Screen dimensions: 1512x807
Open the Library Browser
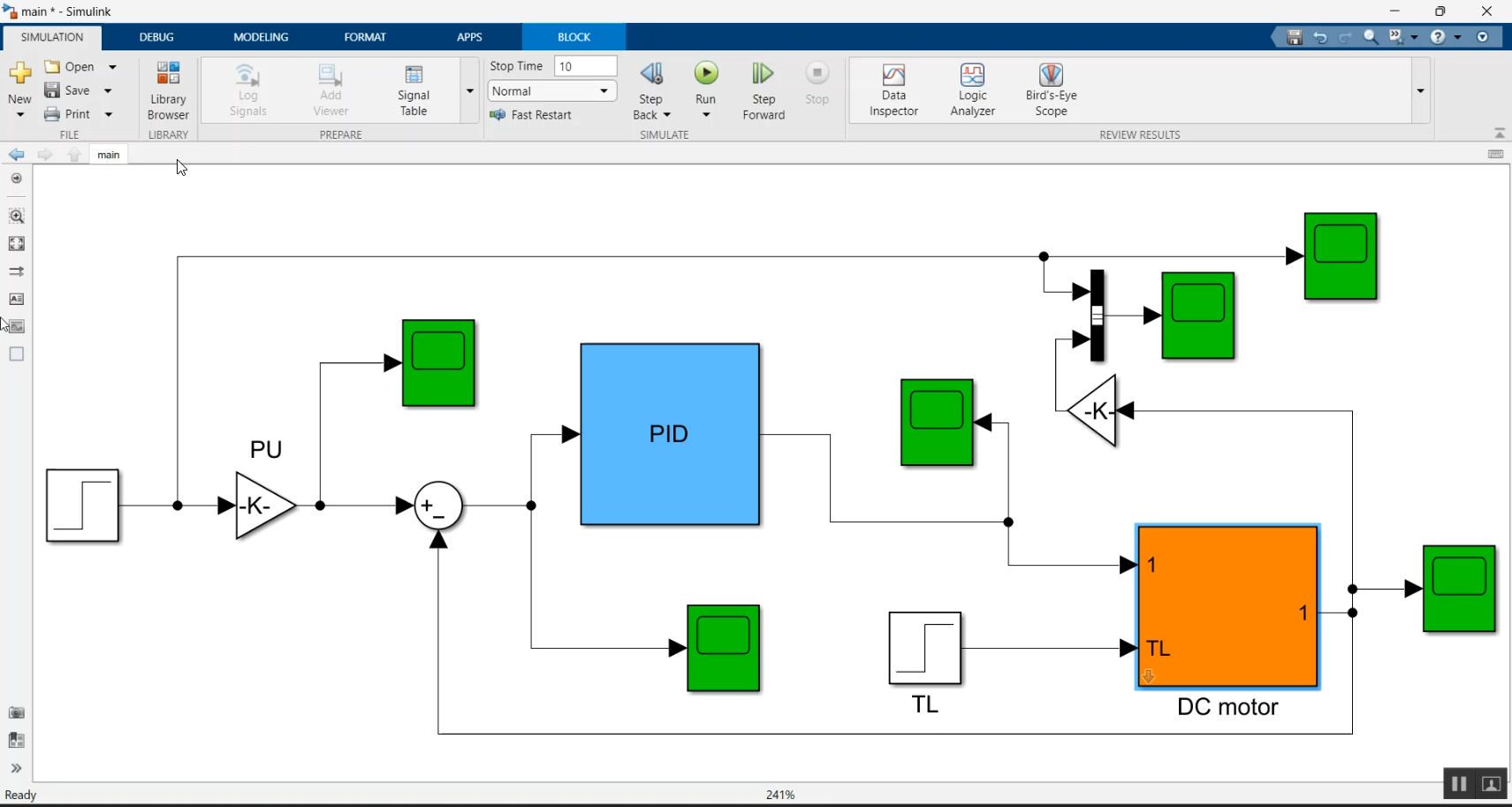pos(168,90)
